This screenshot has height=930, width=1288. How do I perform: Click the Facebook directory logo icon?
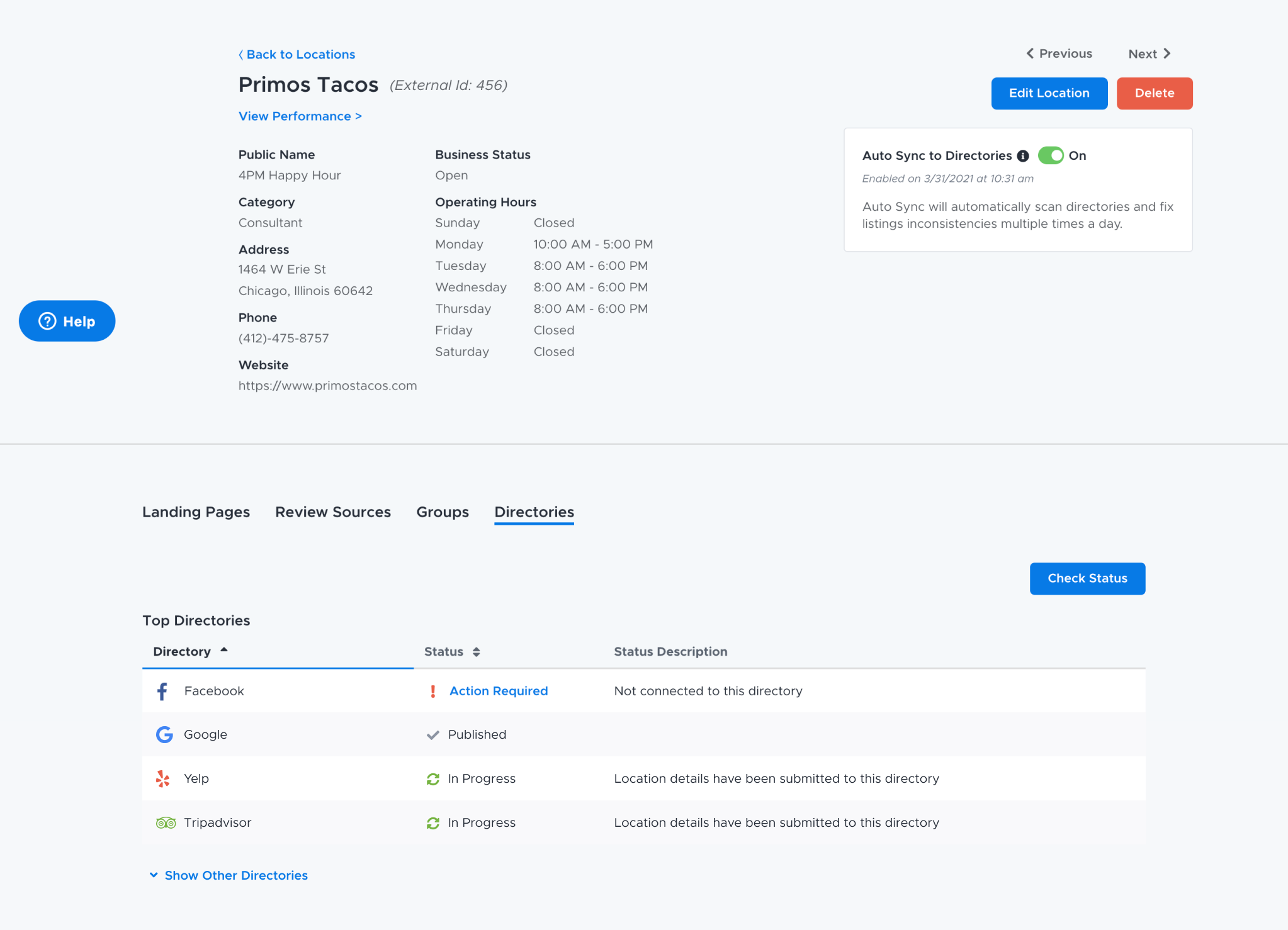(x=162, y=691)
